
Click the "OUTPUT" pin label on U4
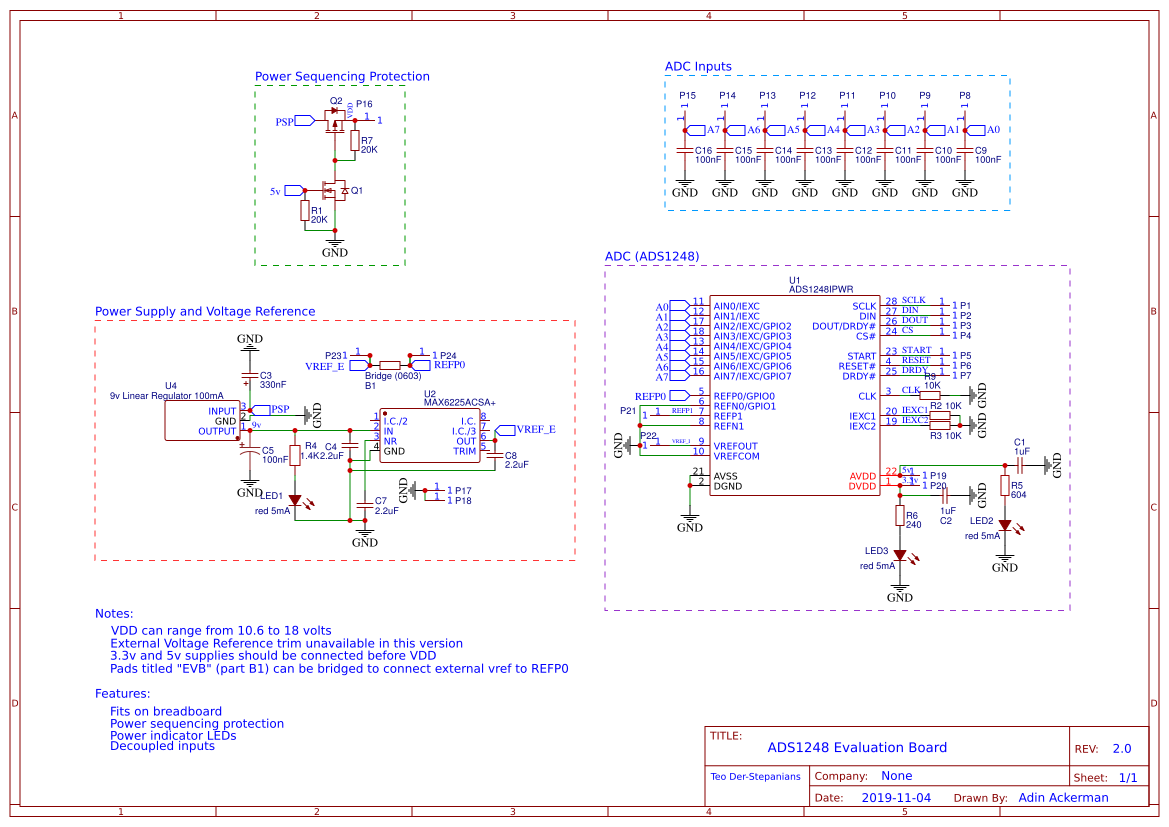click(217, 431)
